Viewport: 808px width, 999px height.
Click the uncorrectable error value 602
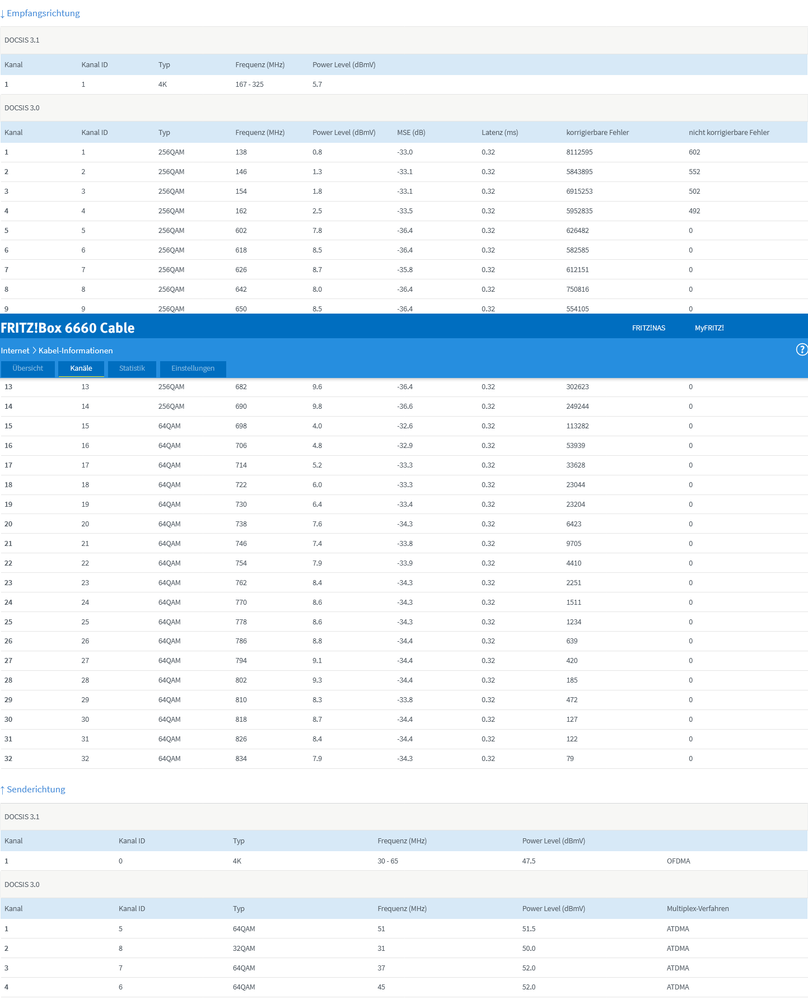click(x=694, y=152)
